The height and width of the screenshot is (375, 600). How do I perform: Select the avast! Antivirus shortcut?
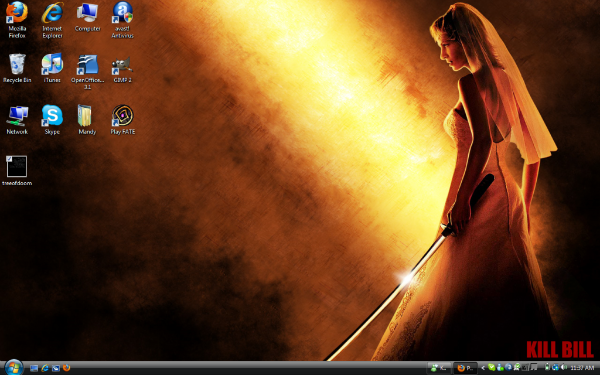[122, 20]
